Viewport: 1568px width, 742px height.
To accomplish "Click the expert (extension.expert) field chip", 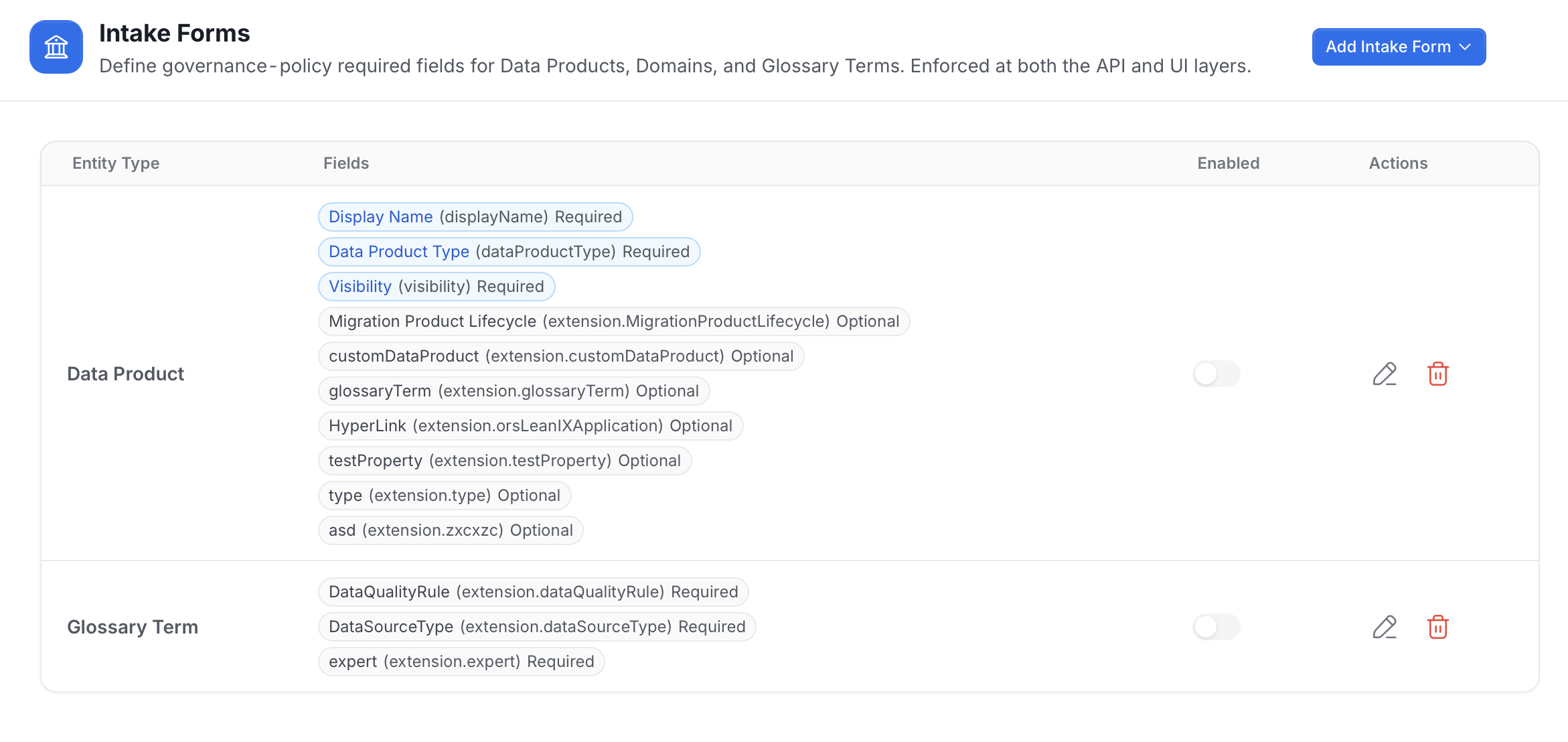I will tap(461, 662).
